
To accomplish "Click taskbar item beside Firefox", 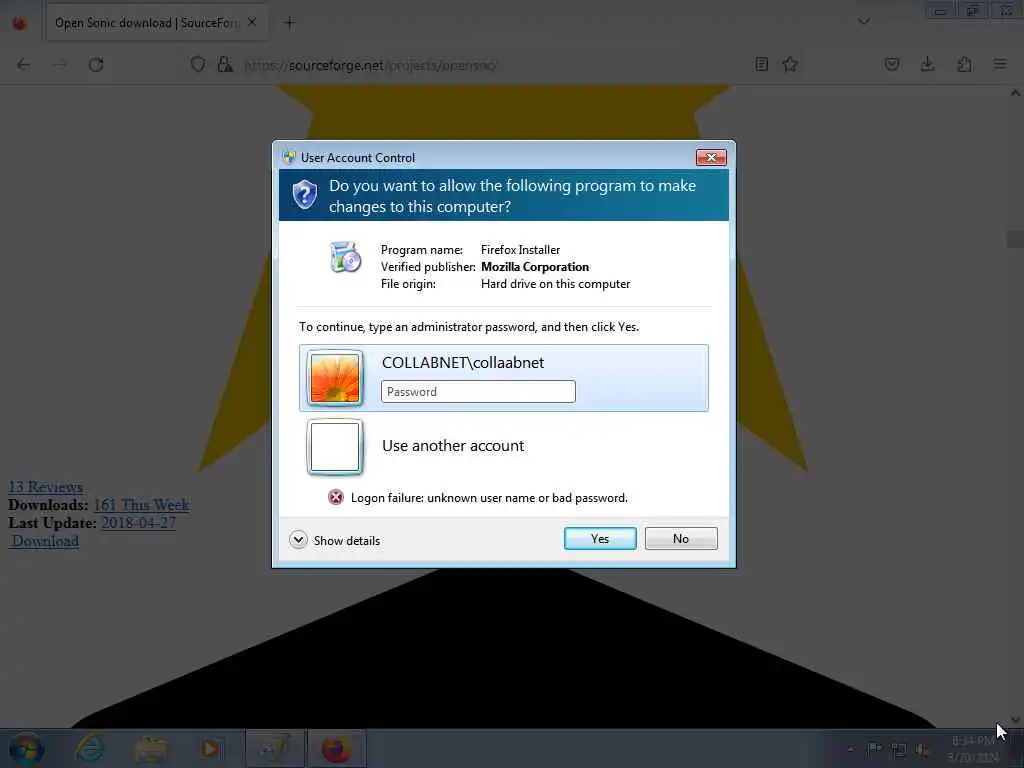I will pos(275,748).
